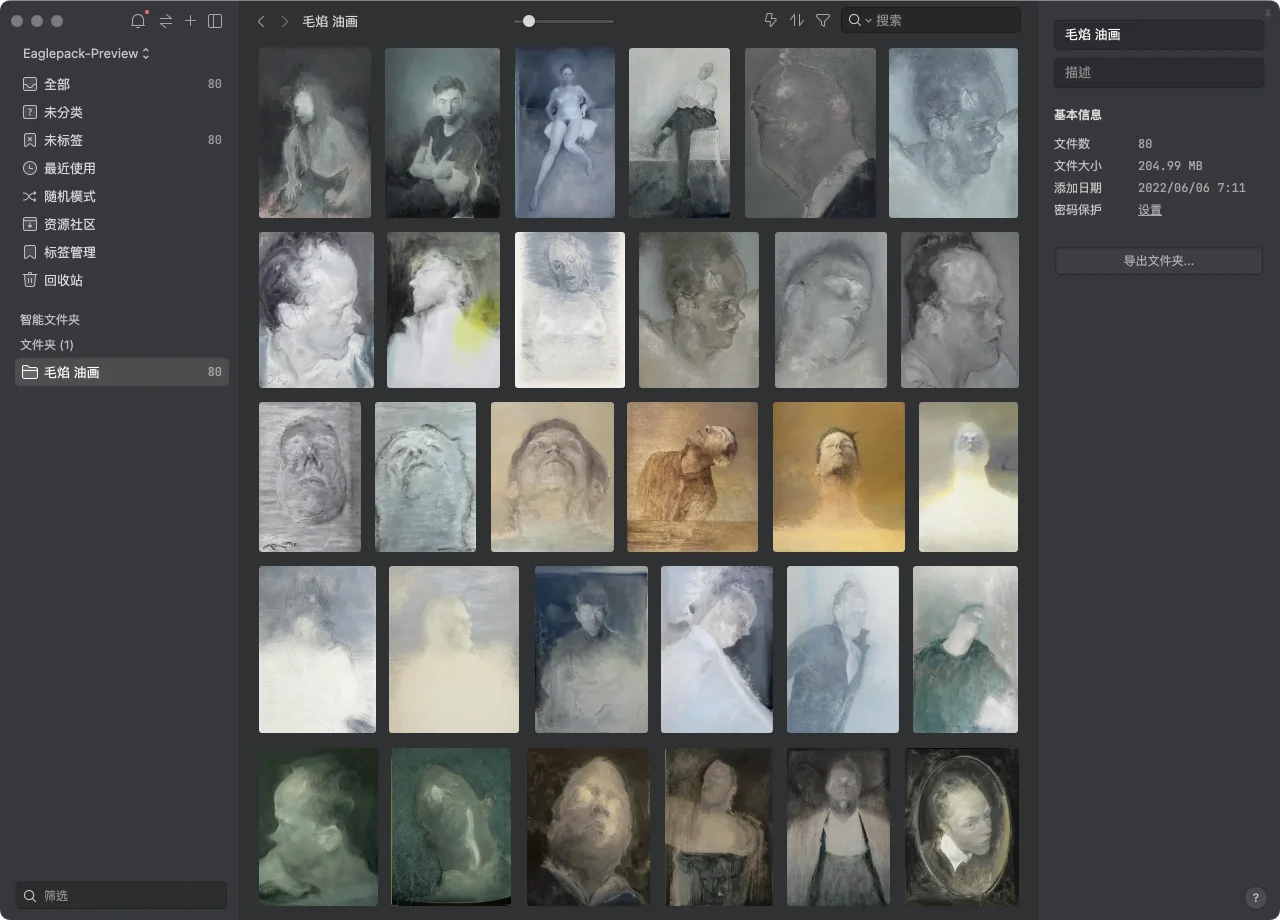Click the 导出文件夹... button
Image resolution: width=1280 pixels, height=920 pixels.
pos(1158,261)
